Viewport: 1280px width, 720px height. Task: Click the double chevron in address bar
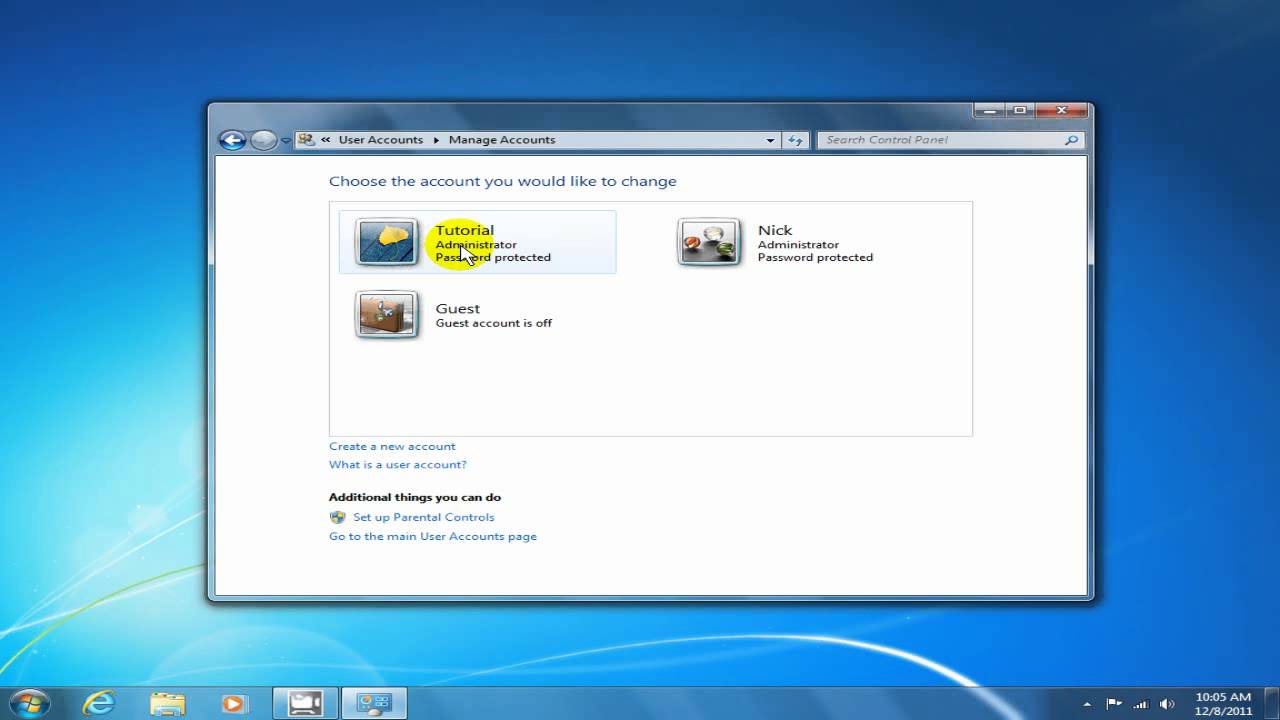point(326,140)
